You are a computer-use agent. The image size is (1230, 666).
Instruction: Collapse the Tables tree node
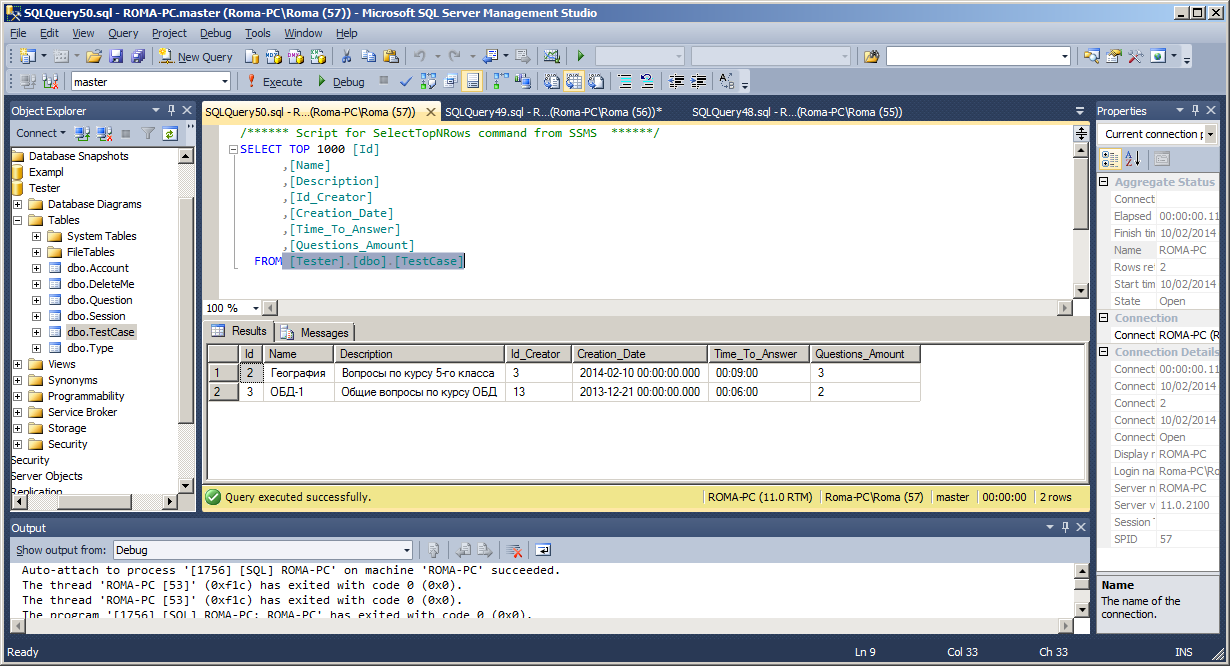(18, 220)
